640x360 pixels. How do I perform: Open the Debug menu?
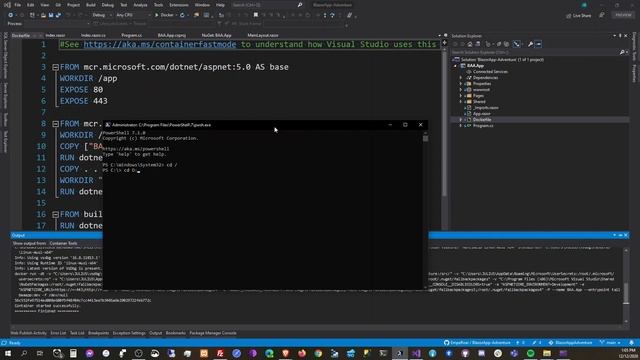coord(108,5)
